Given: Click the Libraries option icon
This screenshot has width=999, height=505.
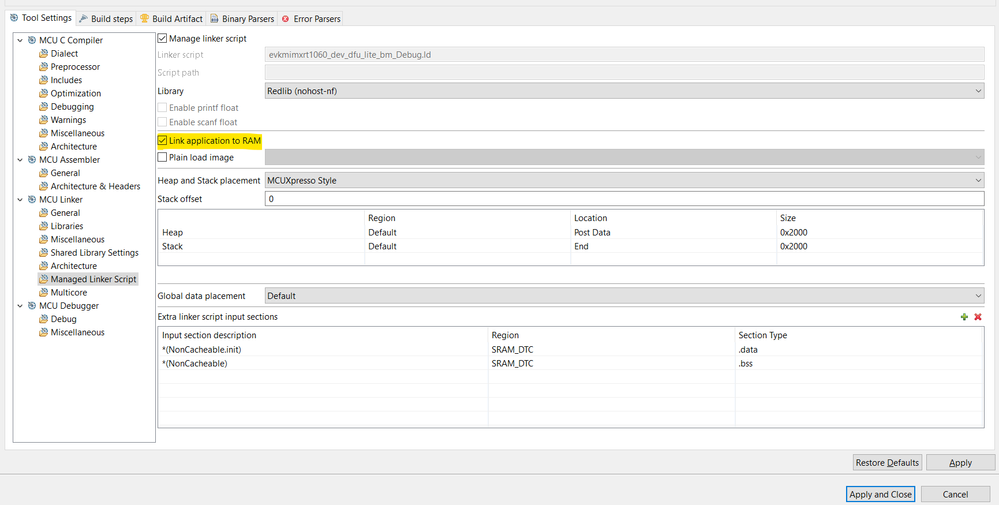Looking at the screenshot, I should (x=43, y=226).
